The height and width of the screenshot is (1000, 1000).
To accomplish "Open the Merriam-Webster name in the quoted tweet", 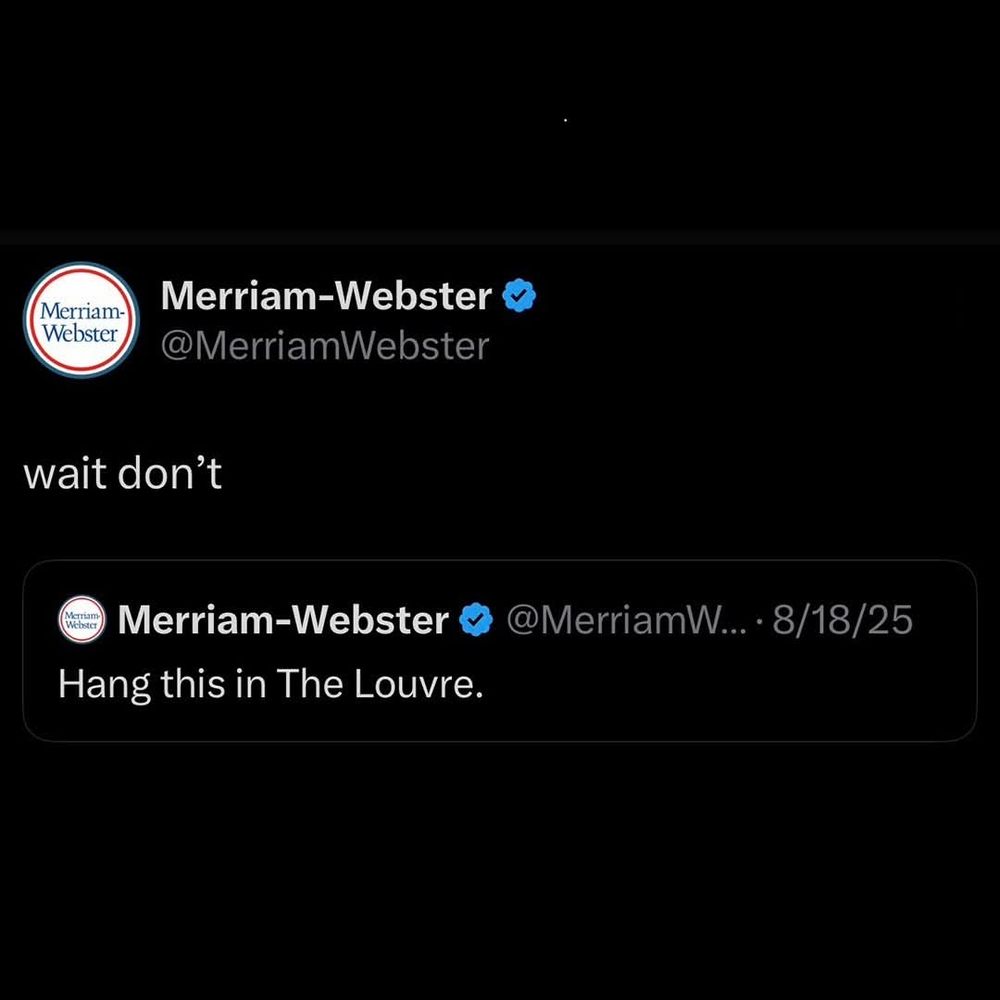I will pos(283,619).
